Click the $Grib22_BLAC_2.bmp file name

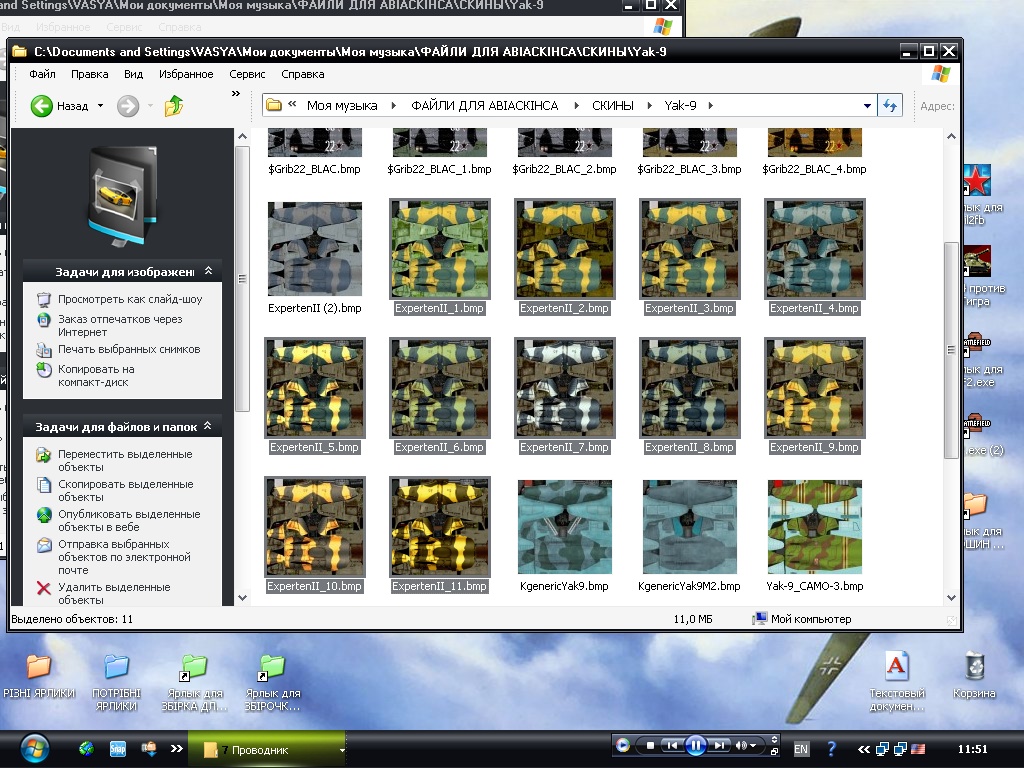point(564,169)
